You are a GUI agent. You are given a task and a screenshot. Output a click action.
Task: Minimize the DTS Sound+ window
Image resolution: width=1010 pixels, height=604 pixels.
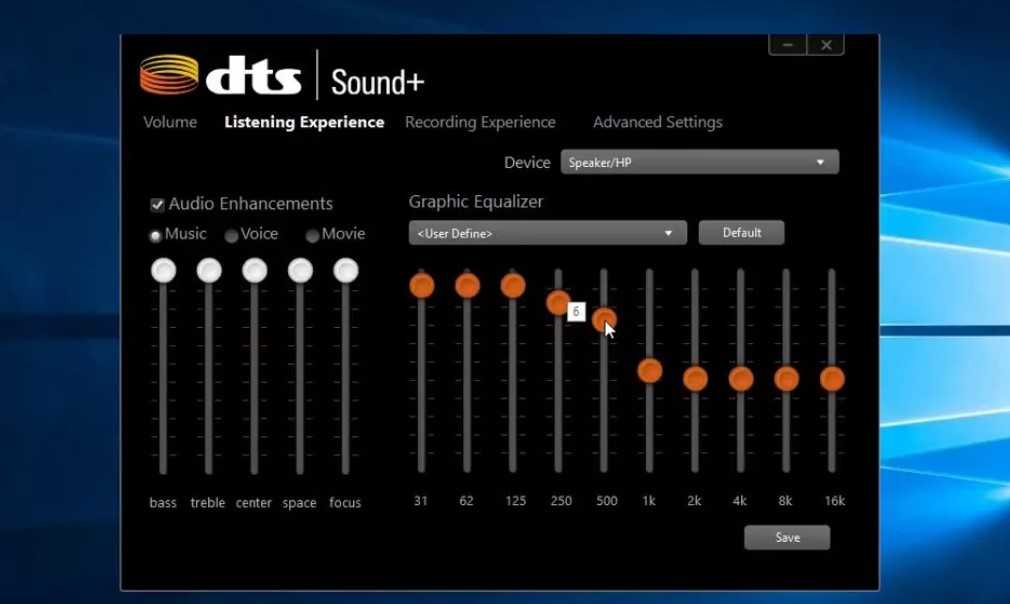coord(787,45)
